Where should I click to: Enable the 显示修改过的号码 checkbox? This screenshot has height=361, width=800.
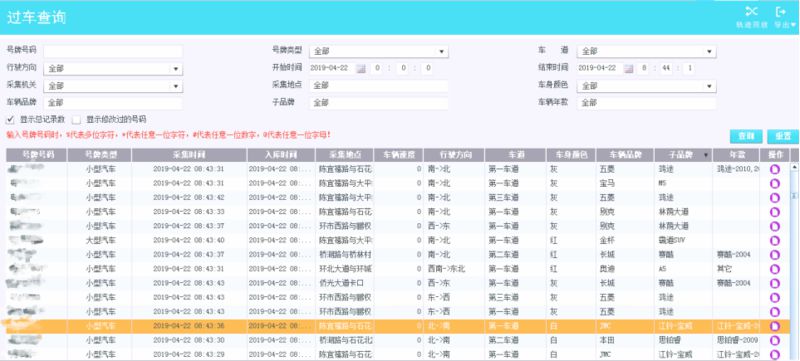tap(77, 120)
